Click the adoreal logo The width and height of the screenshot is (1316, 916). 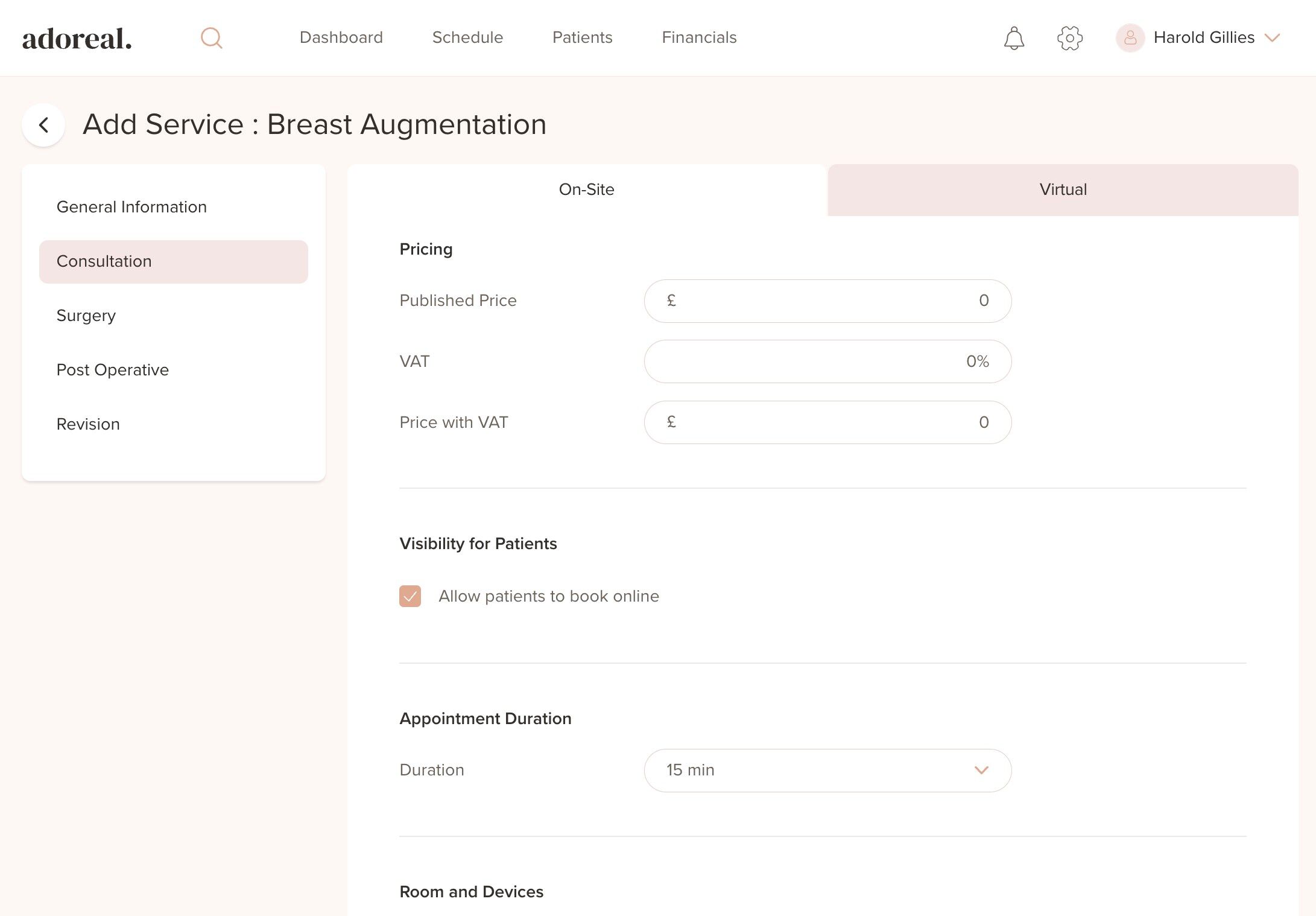coord(77,39)
